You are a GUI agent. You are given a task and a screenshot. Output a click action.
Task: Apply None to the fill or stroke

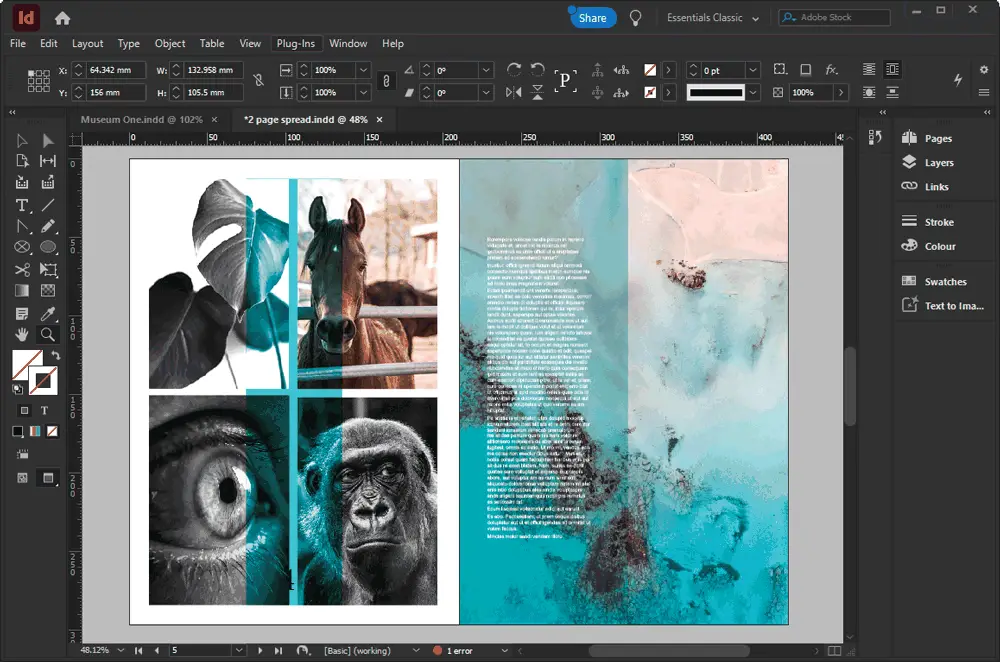[52, 432]
